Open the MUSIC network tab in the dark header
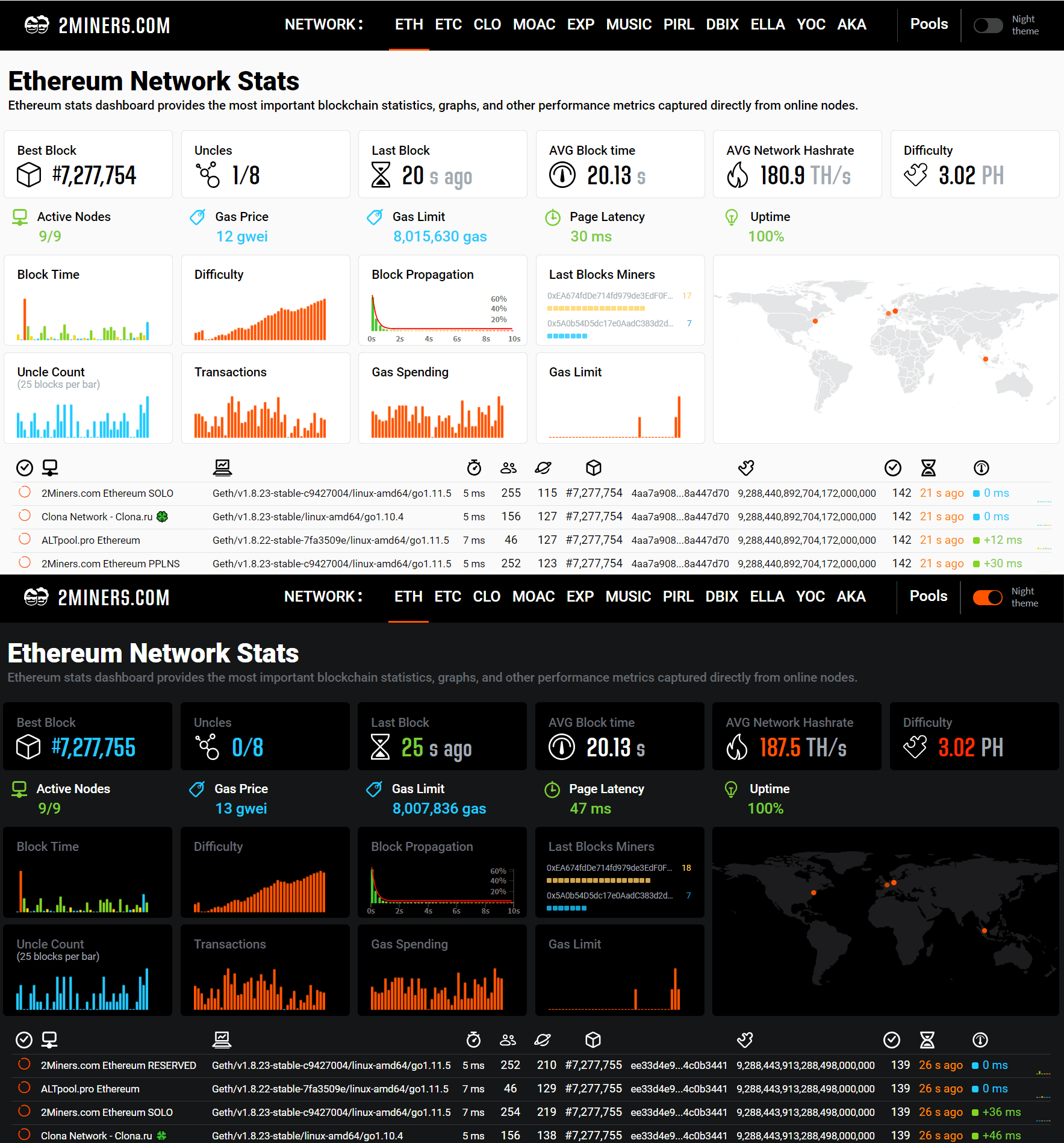 628,597
